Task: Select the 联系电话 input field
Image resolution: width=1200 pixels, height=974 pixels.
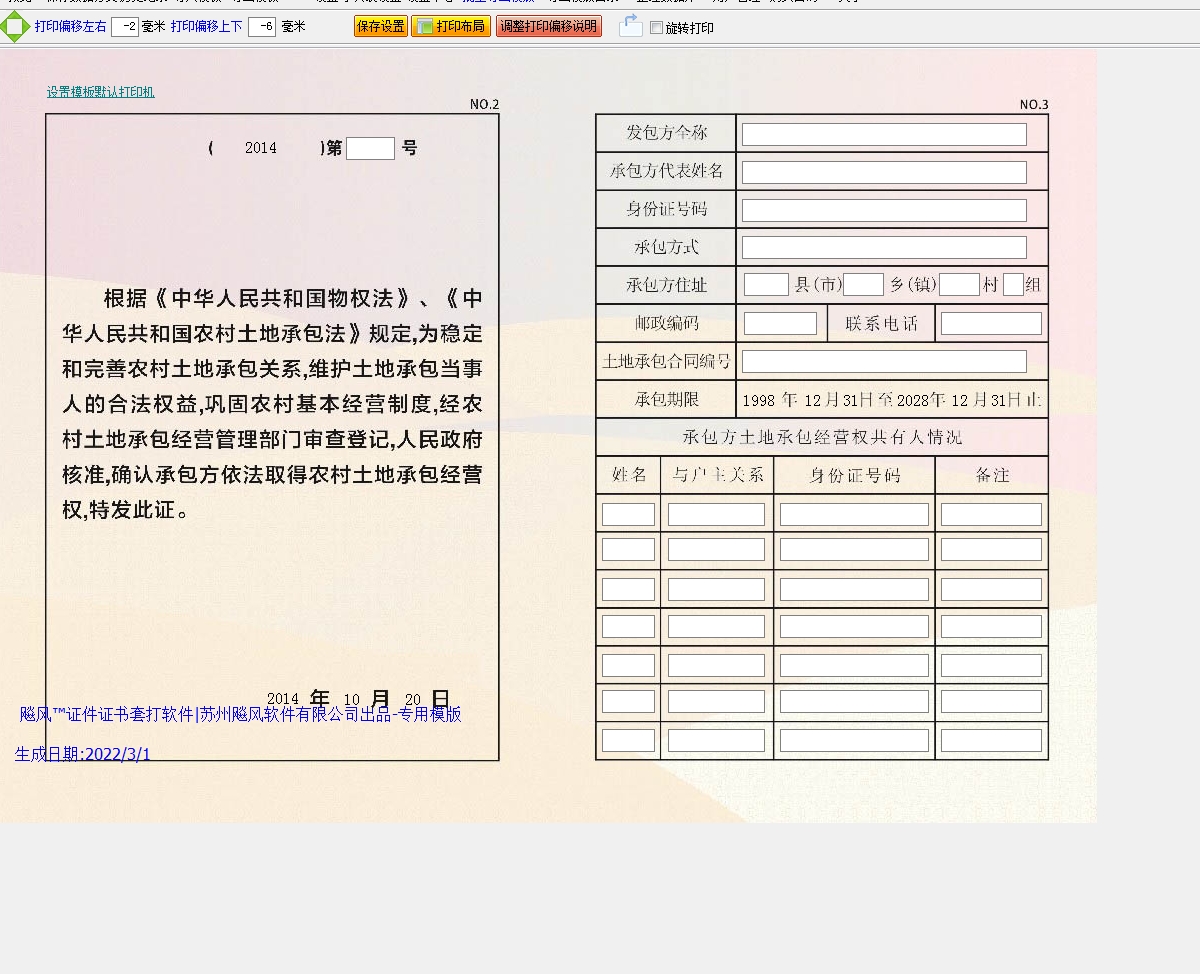Action: pos(991,323)
